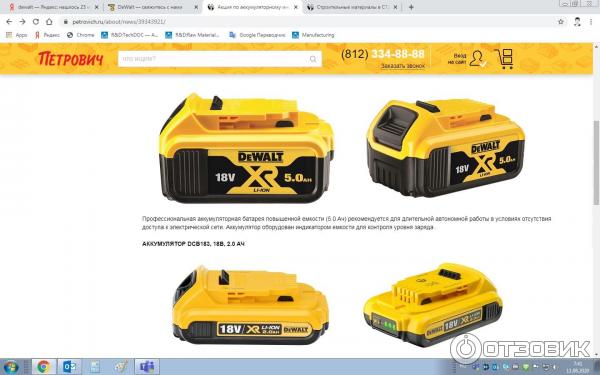Open the Chrome three-dot menu
Viewport: 600px width, 375px height.
[591, 22]
